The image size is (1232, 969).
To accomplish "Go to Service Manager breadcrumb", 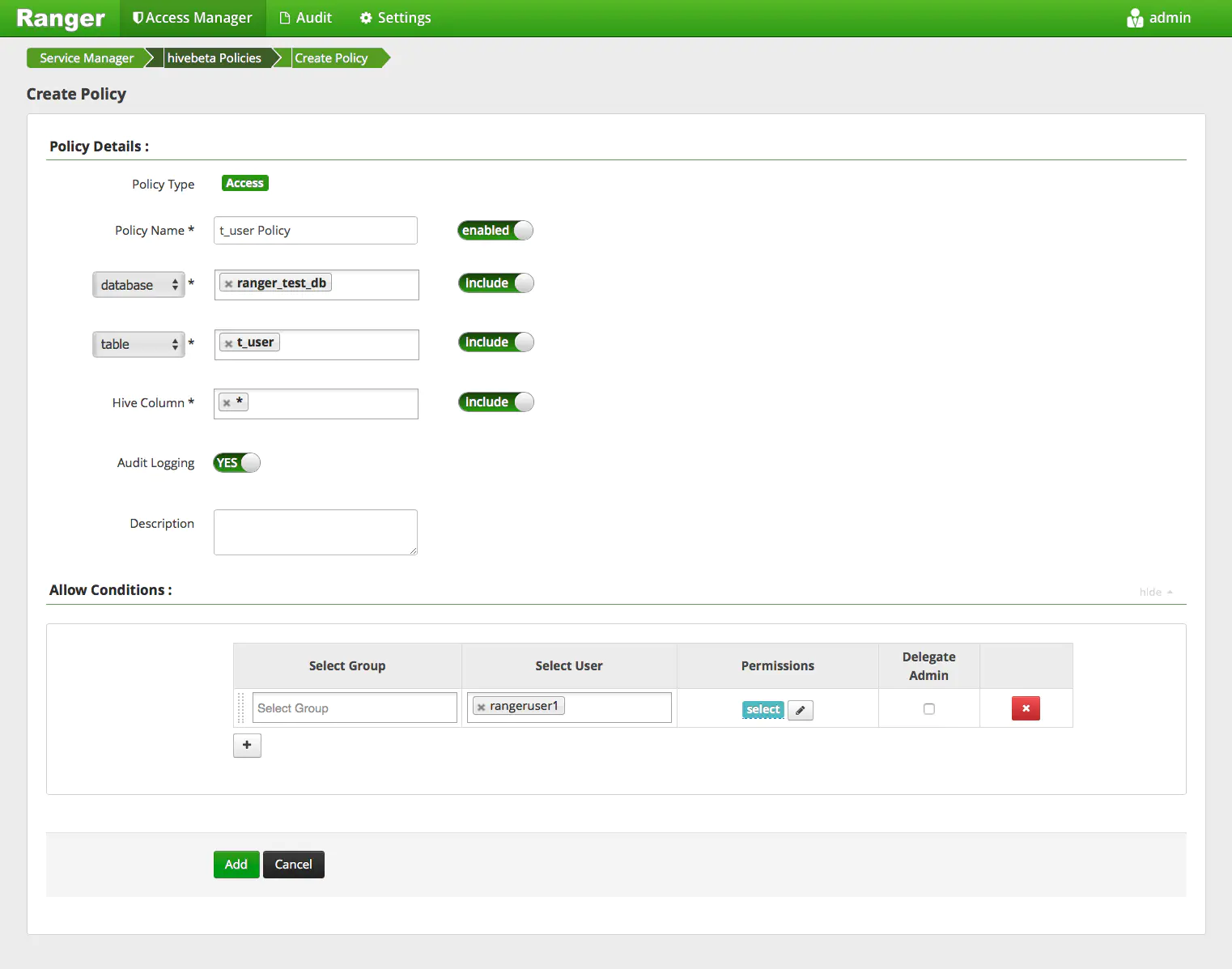I will click(x=87, y=58).
